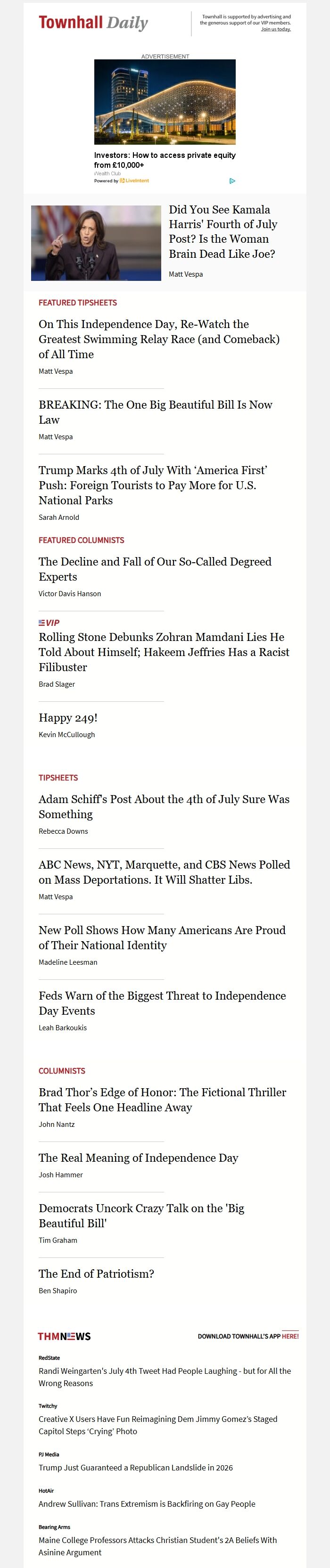Open 'The One Big Beautiful Bill Is Now Law'
This screenshot has height=1568, width=330.
tap(155, 412)
